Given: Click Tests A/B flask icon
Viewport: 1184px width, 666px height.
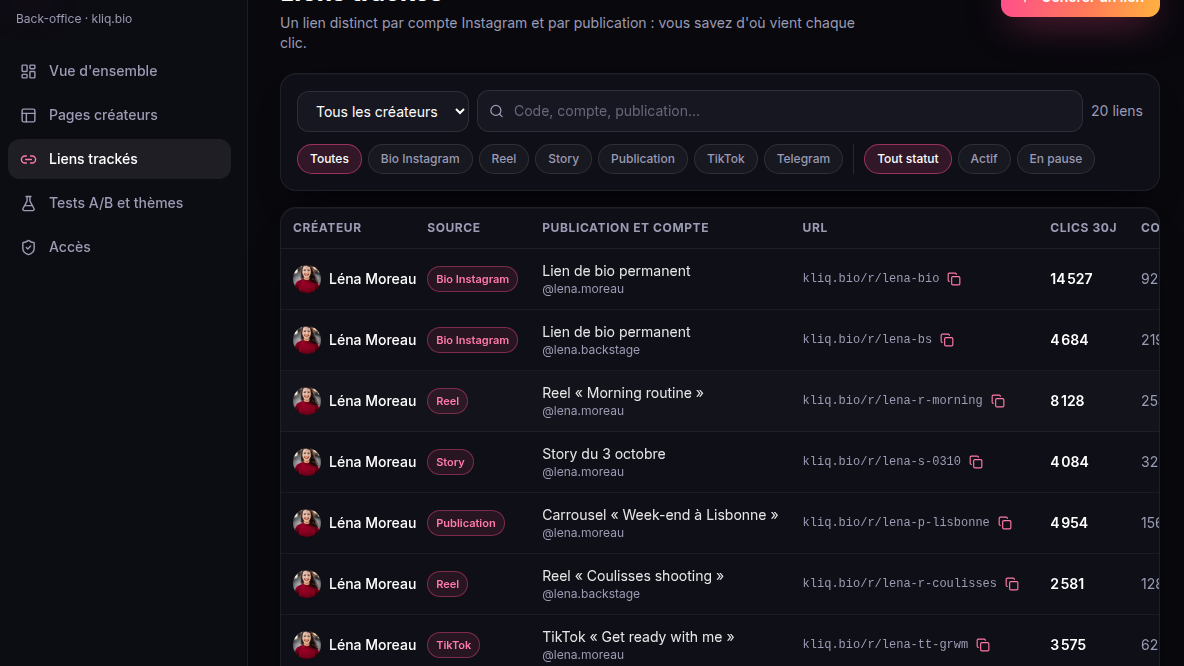Looking at the screenshot, I should [28, 203].
